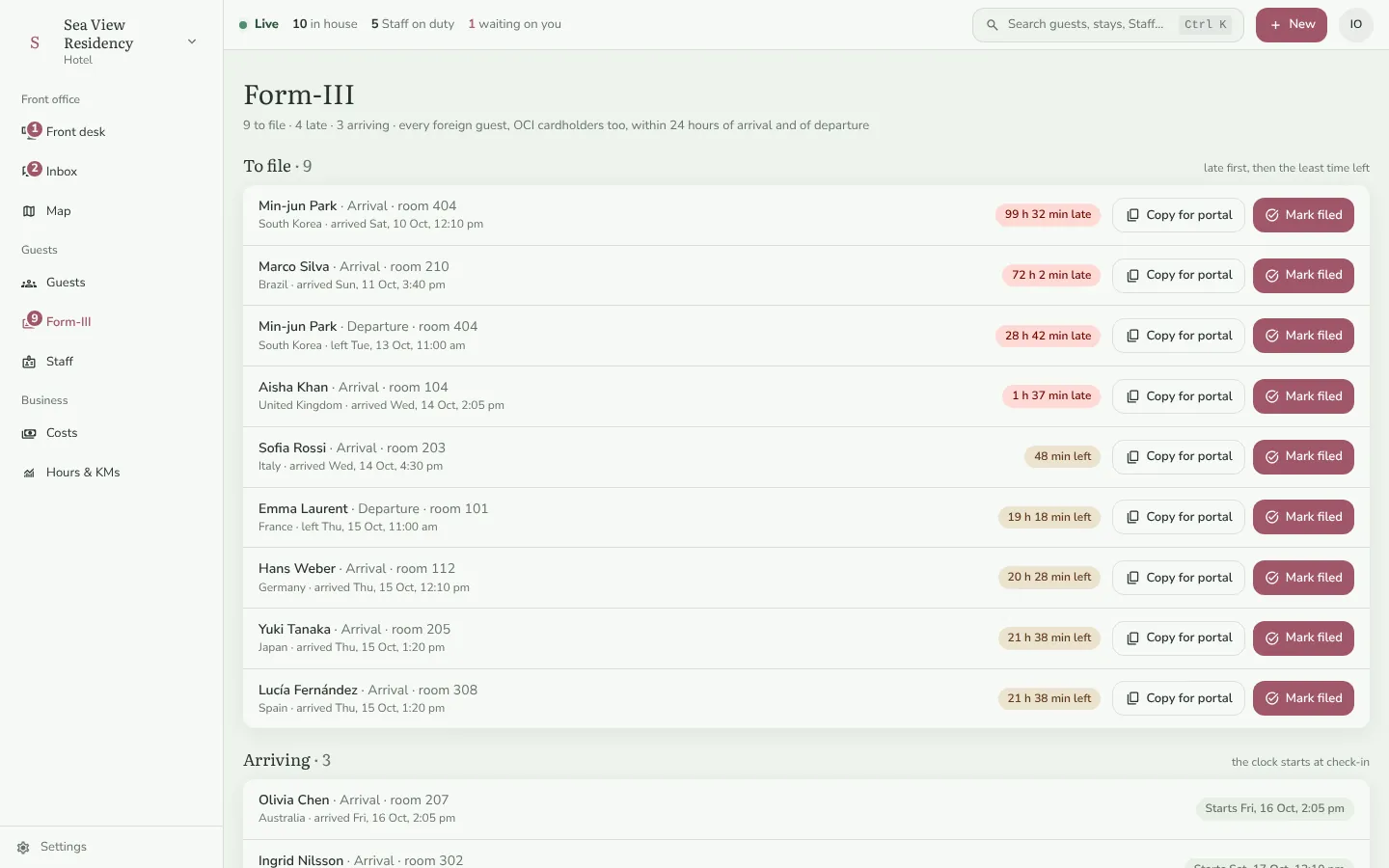
Task: Click the '20 h 28 min left' badge
Action: (1049, 578)
